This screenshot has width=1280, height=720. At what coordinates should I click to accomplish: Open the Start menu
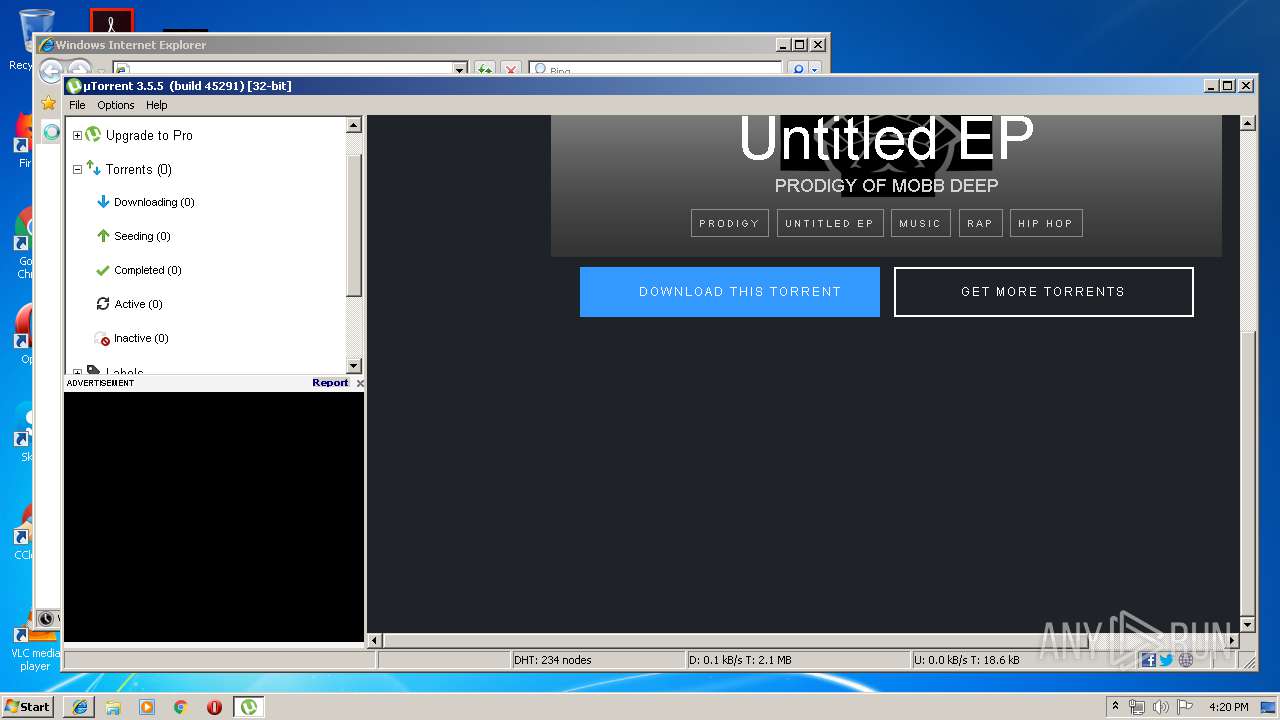[28, 706]
